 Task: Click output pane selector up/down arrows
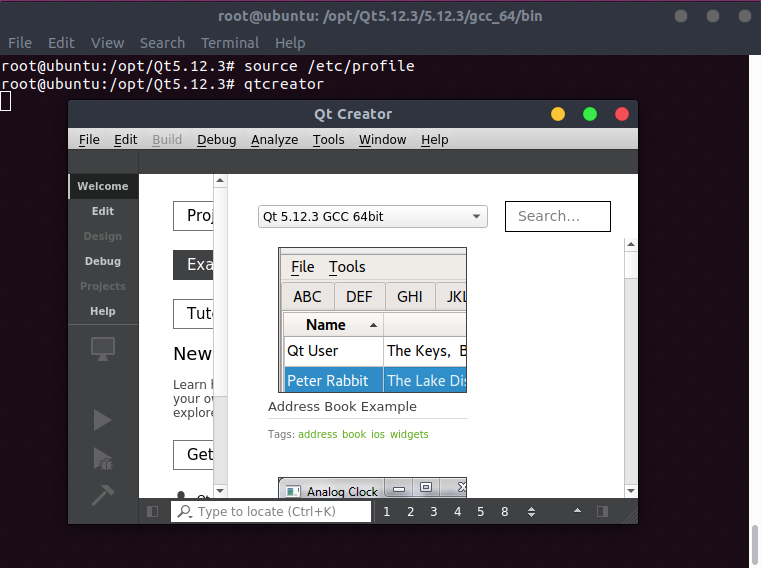[x=531, y=512]
